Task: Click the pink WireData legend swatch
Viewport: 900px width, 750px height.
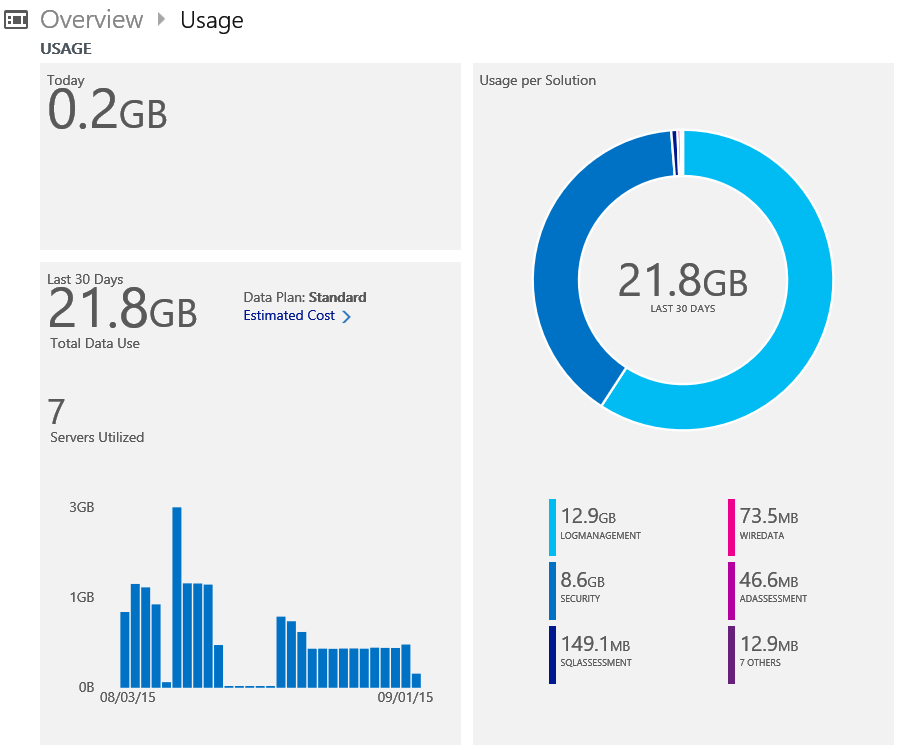Action: pyautogui.click(x=732, y=527)
